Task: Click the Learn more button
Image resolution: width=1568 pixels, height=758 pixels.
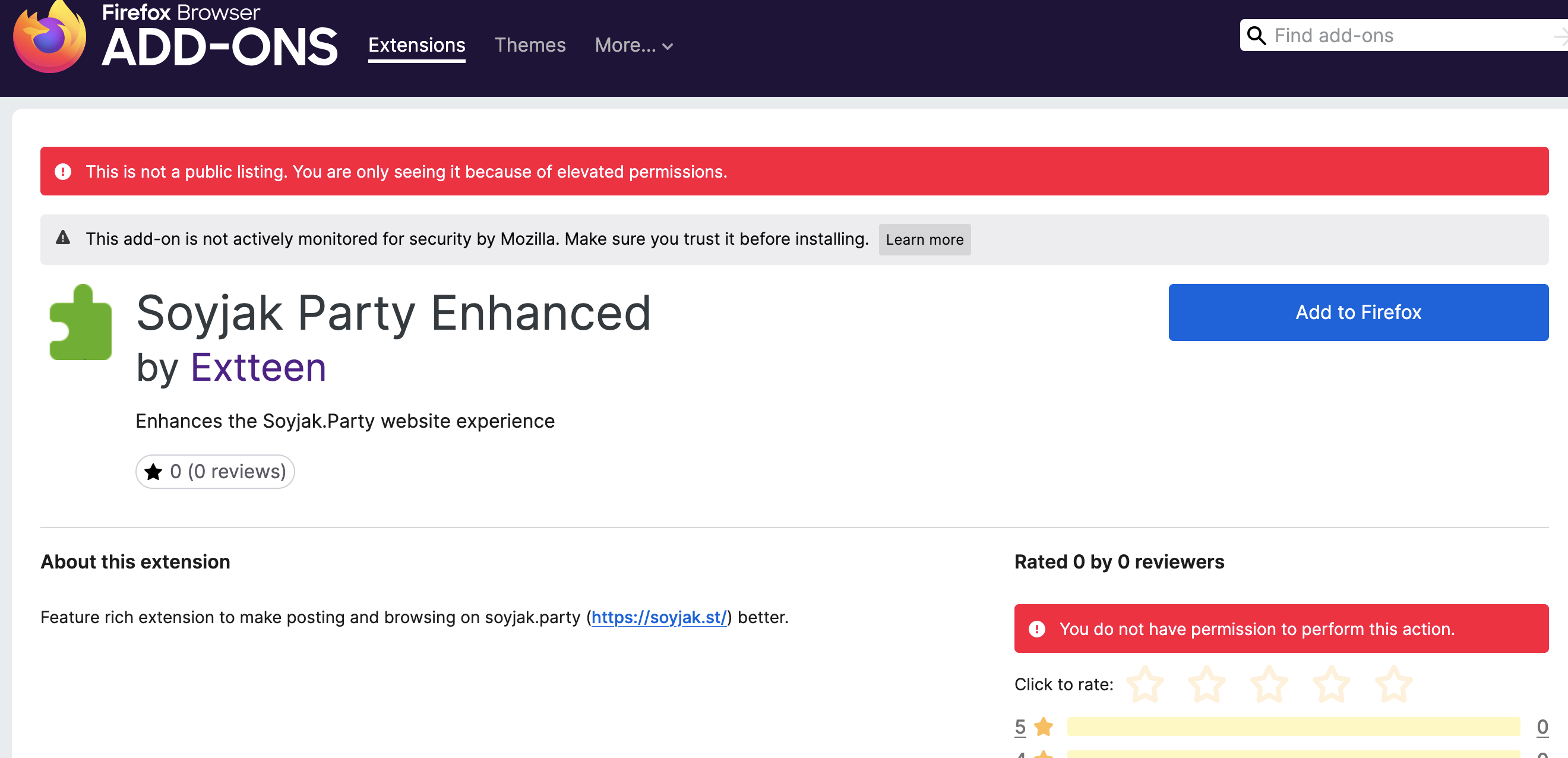Action: 924,240
